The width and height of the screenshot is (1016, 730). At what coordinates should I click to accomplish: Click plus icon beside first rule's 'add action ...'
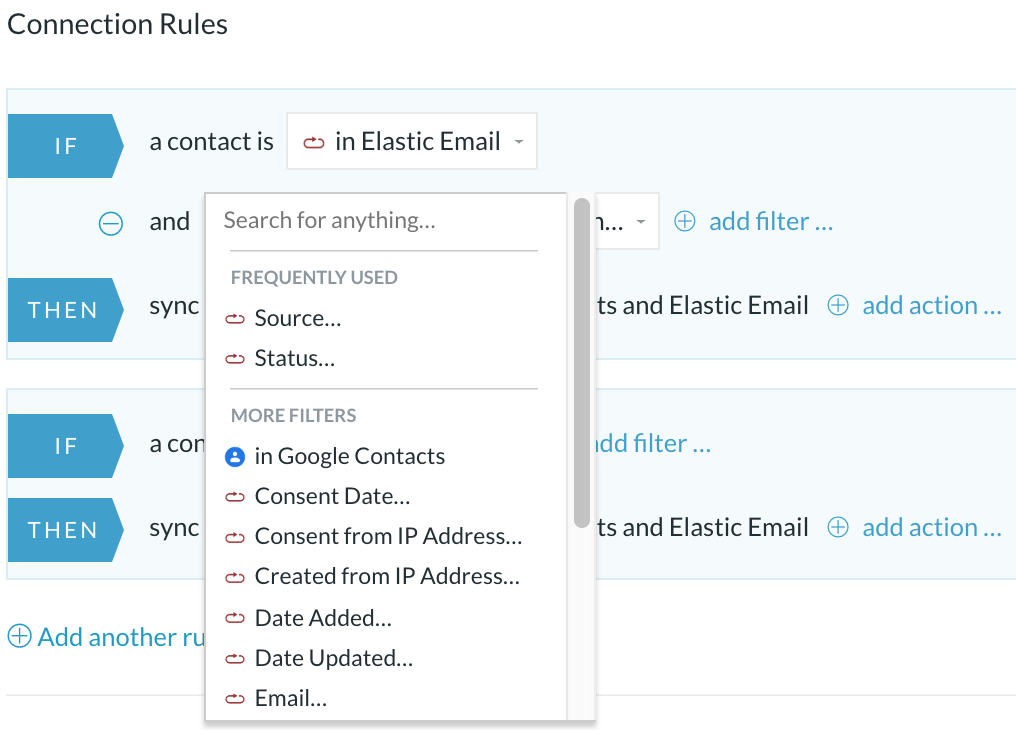(838, 305)
